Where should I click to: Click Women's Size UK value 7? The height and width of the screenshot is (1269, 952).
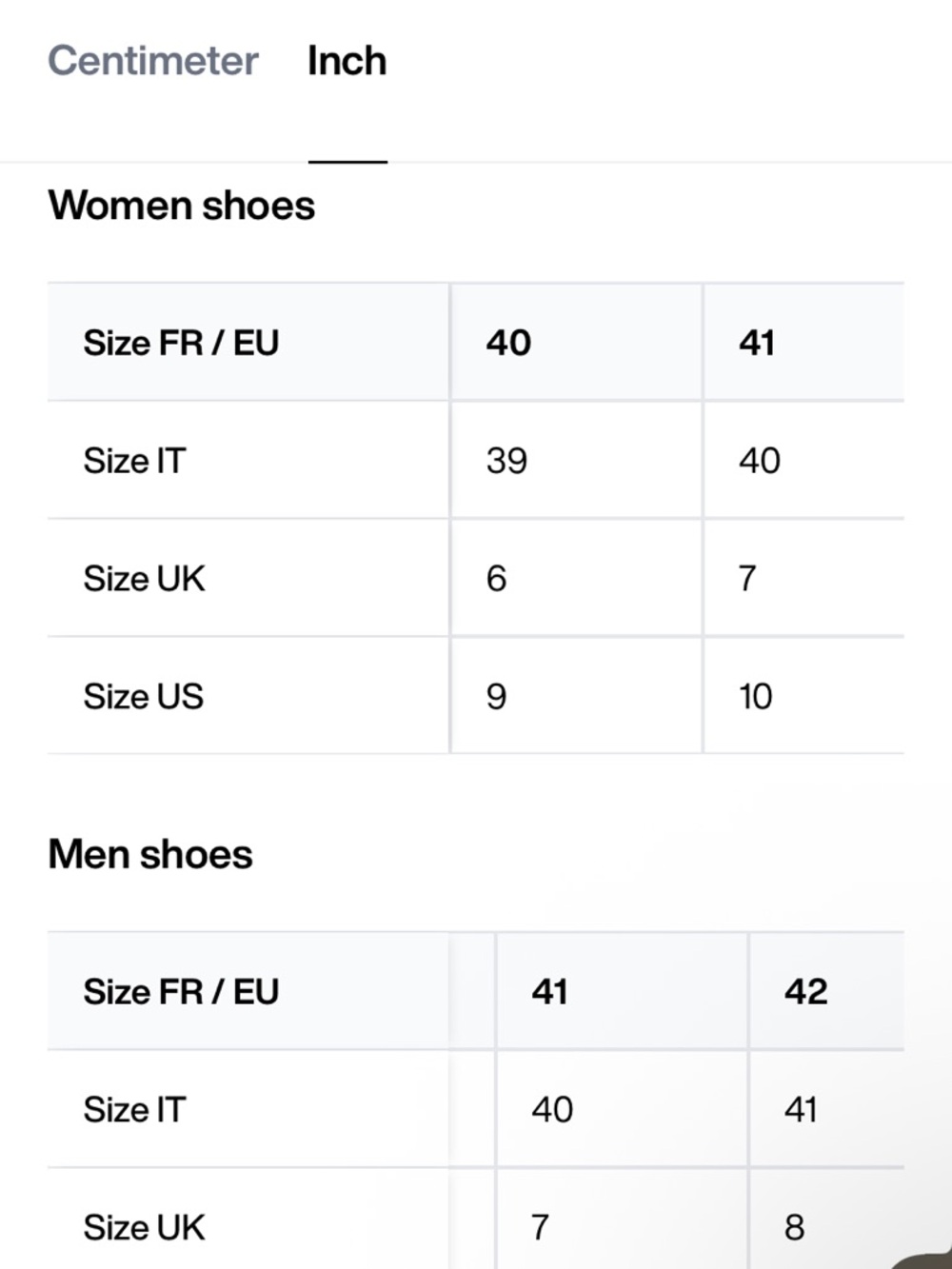point(747,579)
